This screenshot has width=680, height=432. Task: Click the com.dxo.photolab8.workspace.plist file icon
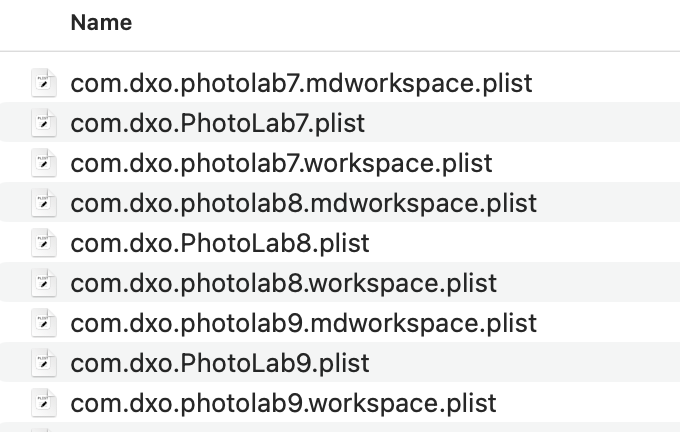(x=44, y=283)
